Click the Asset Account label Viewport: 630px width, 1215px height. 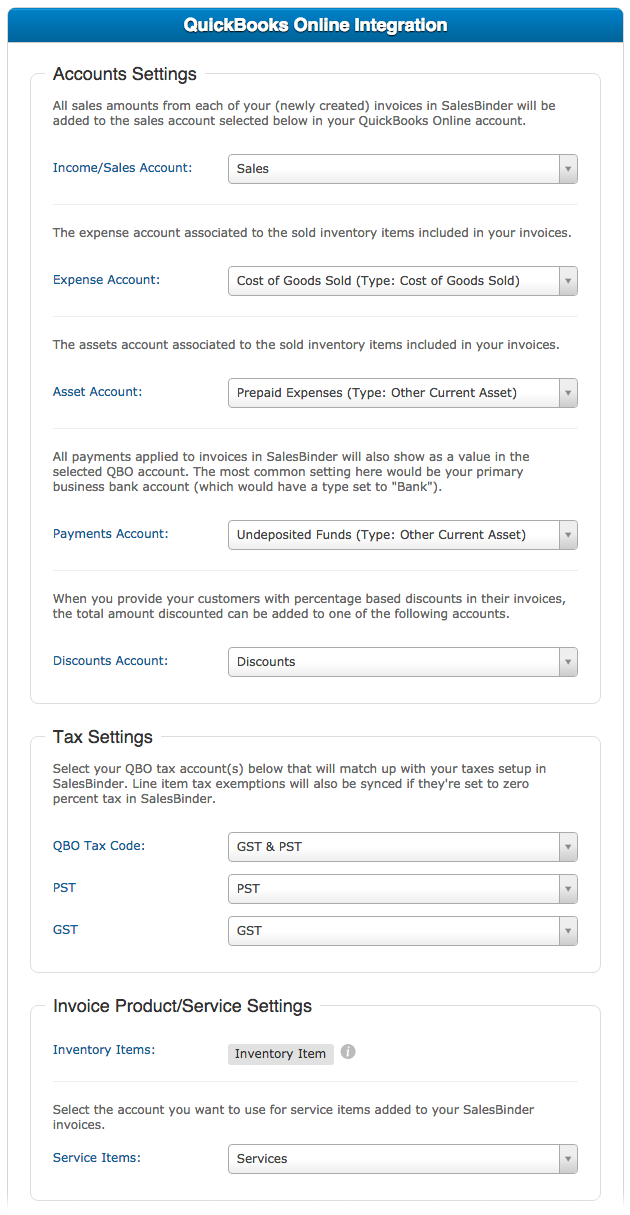coord(97,392)
